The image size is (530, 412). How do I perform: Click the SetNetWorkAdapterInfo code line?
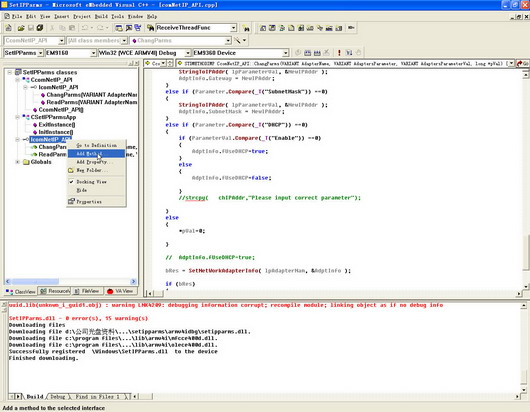click(x=258, y=271)
